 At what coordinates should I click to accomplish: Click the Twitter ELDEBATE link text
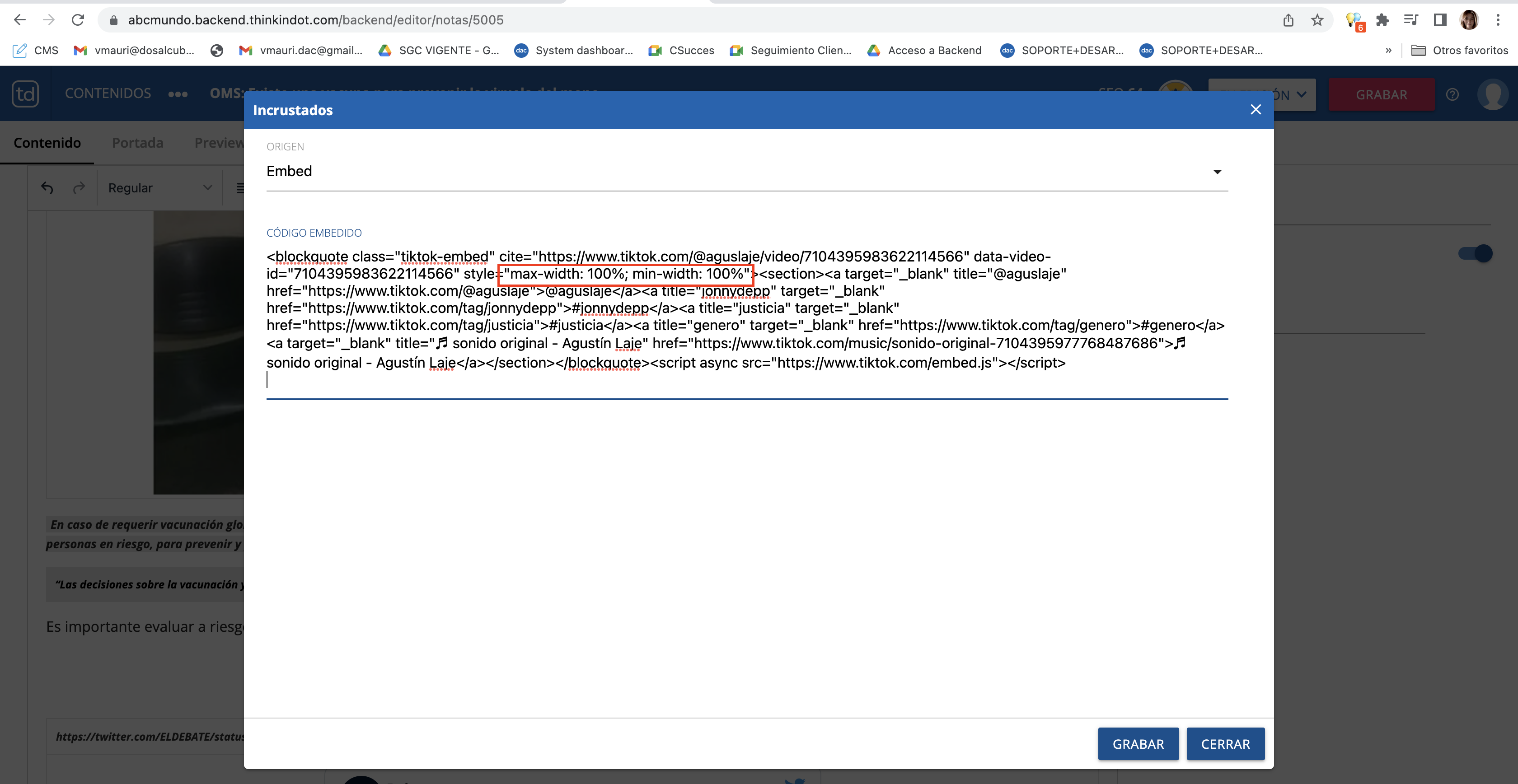pos(150,736)
